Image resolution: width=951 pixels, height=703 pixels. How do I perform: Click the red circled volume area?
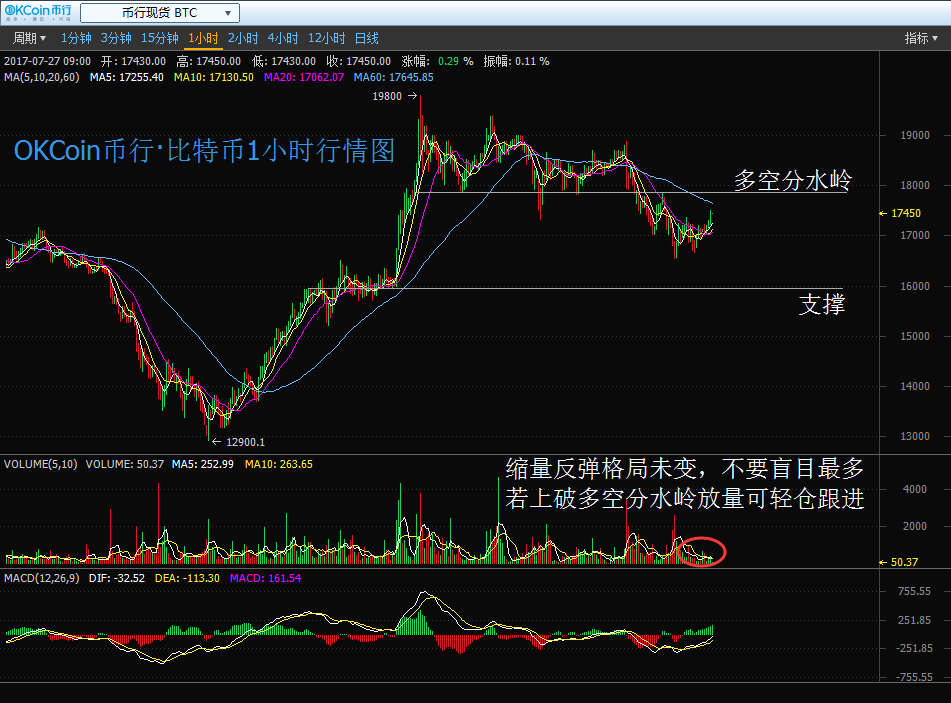coord(702,551)
